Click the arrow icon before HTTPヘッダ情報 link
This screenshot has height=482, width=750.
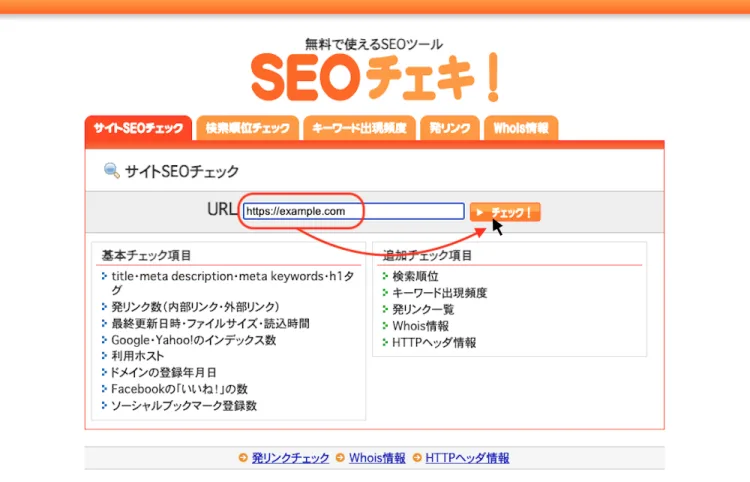417,458
